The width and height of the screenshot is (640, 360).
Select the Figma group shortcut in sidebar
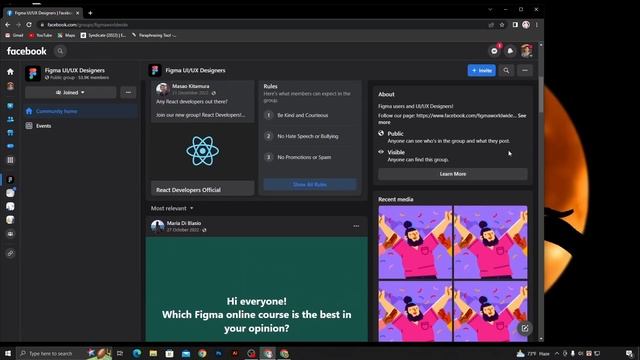pos(10,180)
